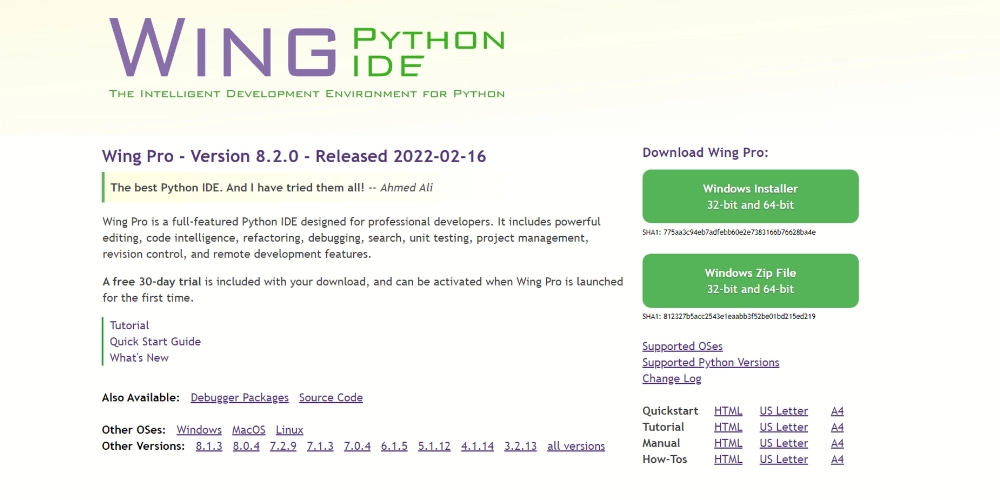The image size is (1000, 500).
Task: Open the Tutorial link under the trial description
Action: pos(129,325)
